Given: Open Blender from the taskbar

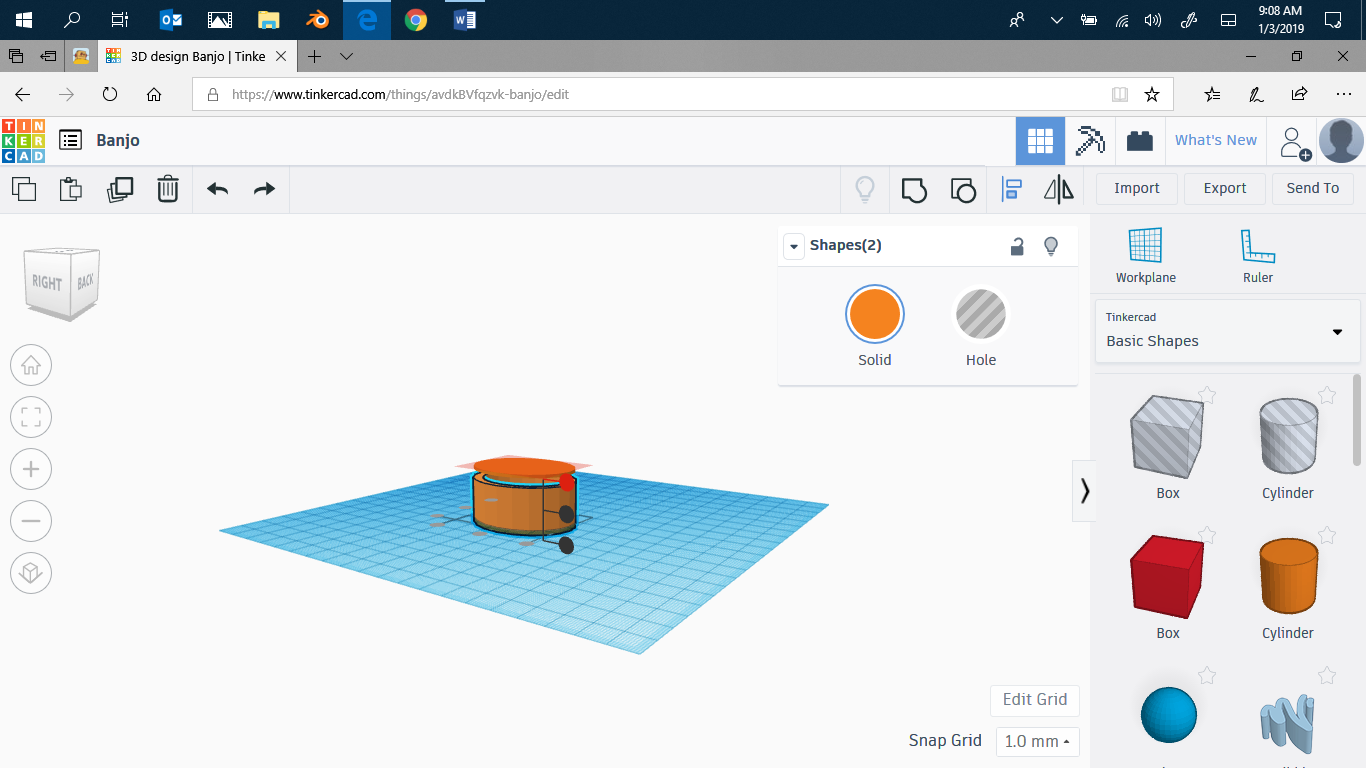Looking at the screenshot, I should click(318, 20).
